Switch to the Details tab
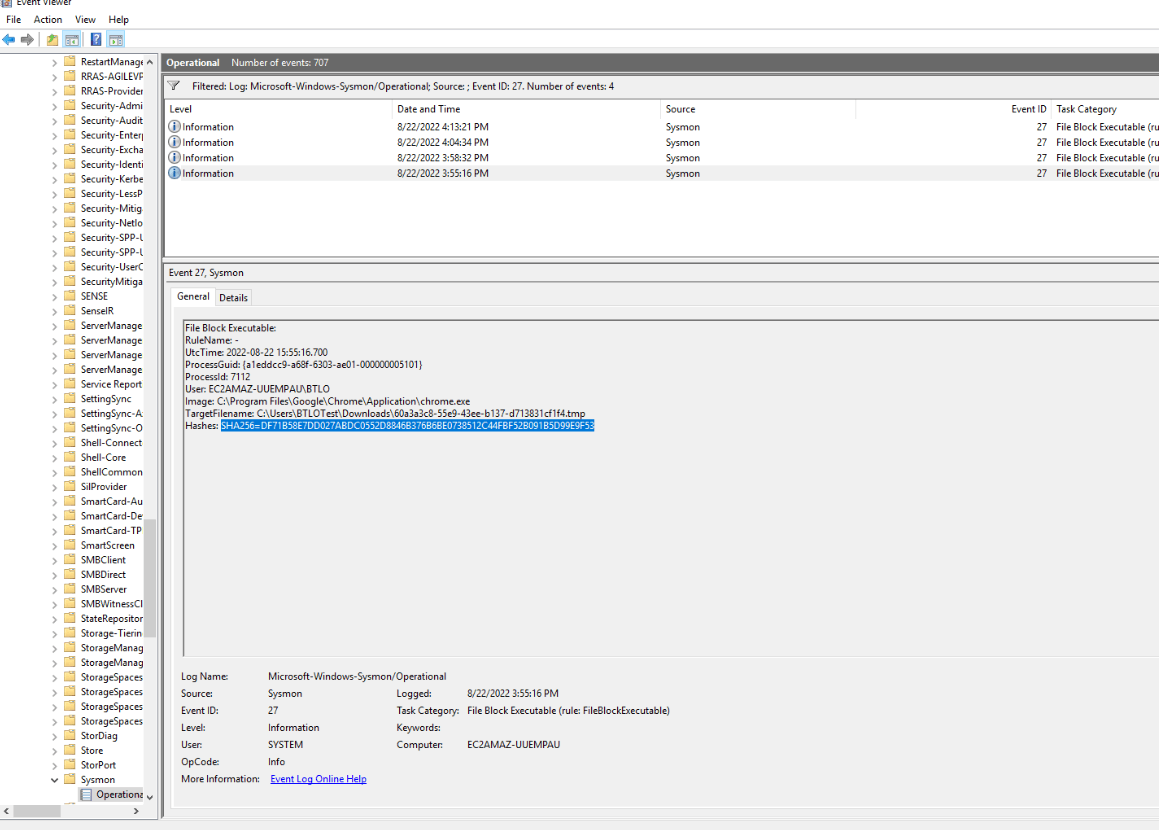The width and height of the screenshot is (1159, 830). [234, 297]
